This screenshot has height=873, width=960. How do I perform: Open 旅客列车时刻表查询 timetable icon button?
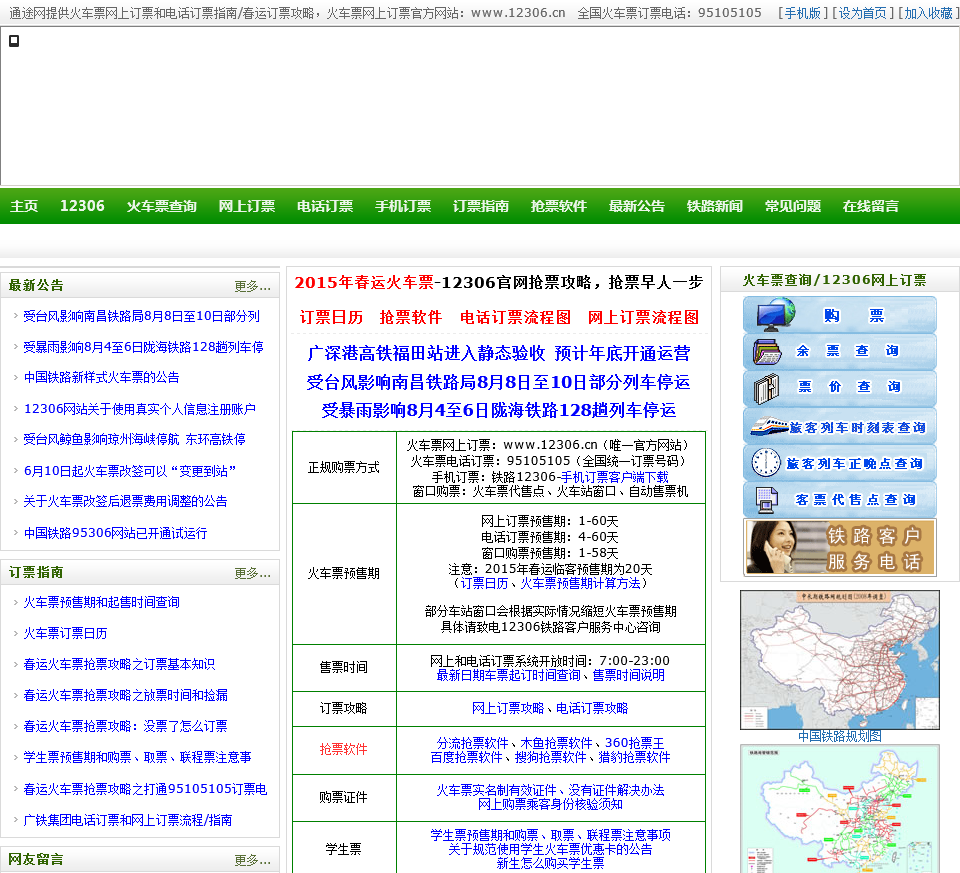pyautogui.click(x=839, y=426)
